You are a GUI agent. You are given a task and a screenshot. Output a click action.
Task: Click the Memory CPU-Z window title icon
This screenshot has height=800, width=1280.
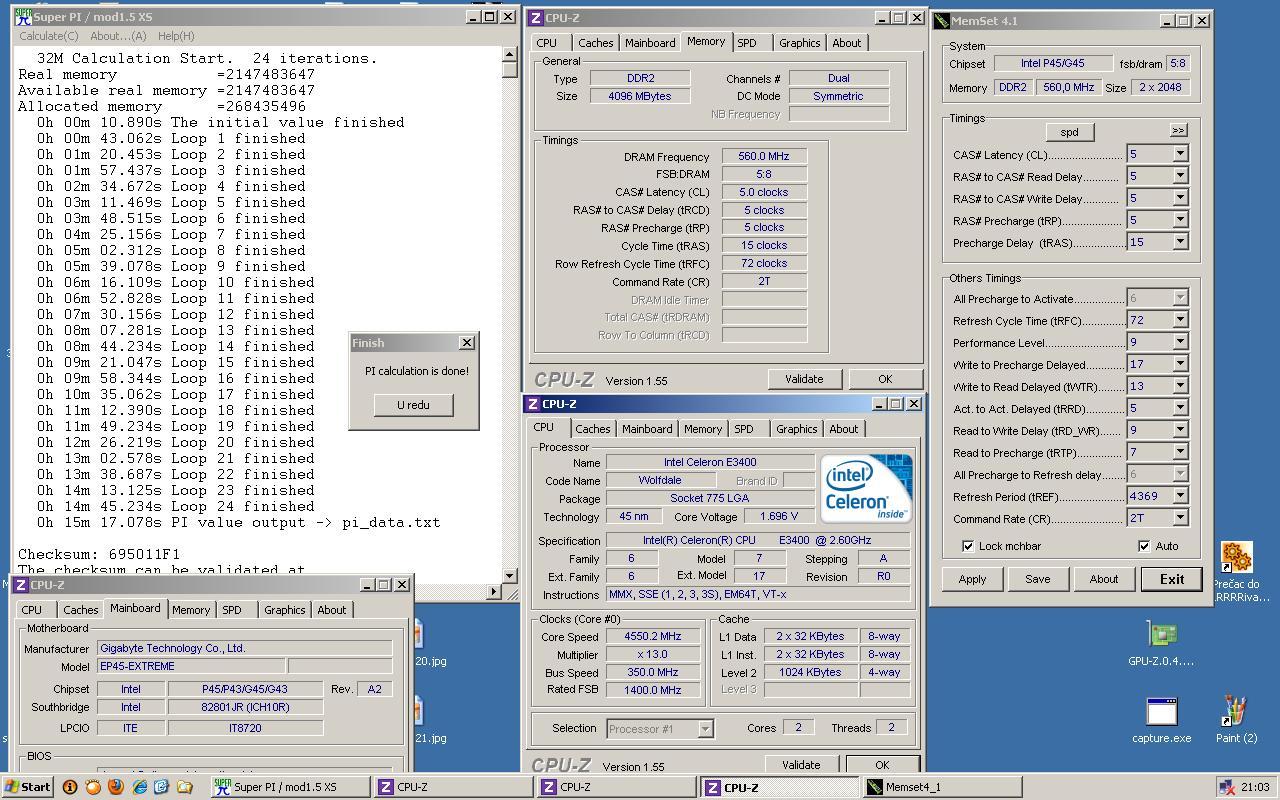point(536,17)
